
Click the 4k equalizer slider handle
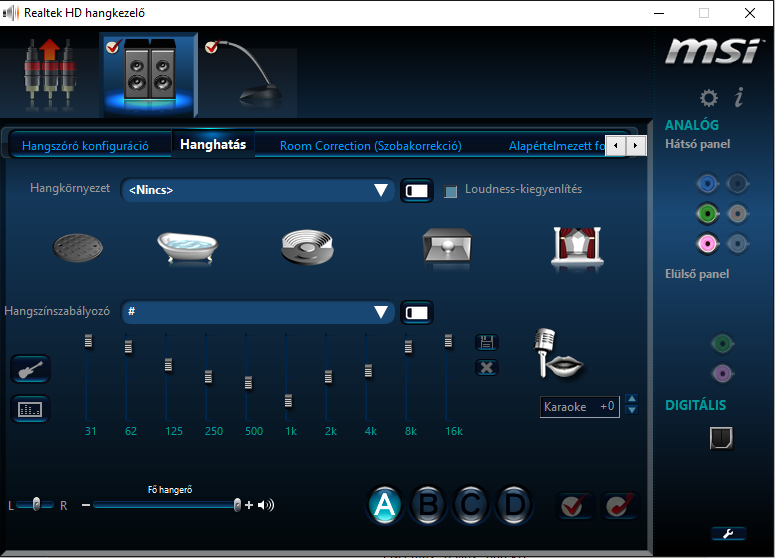point(368,371)
